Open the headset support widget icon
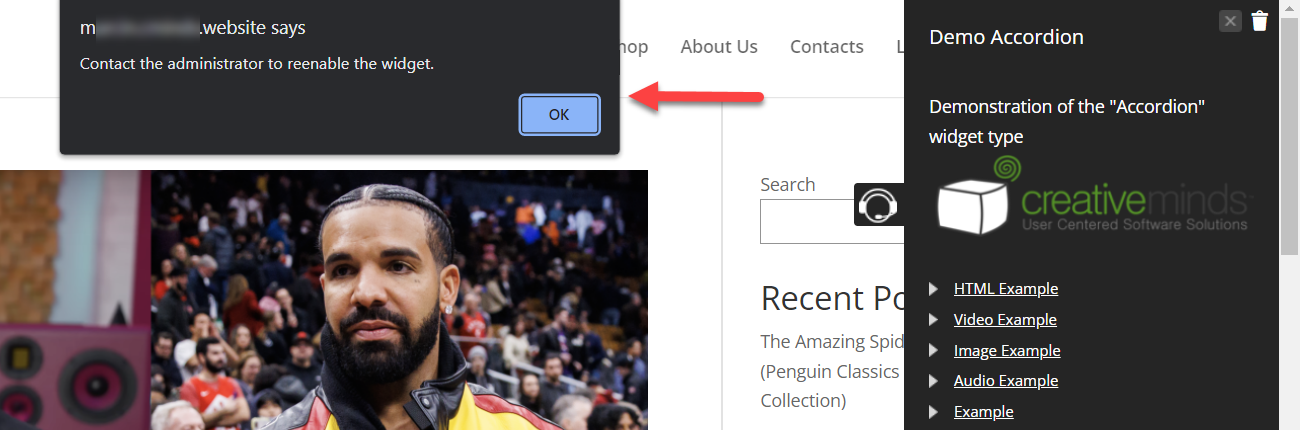The width and height of the screenshot is (1300, 430). click(878, 205)
